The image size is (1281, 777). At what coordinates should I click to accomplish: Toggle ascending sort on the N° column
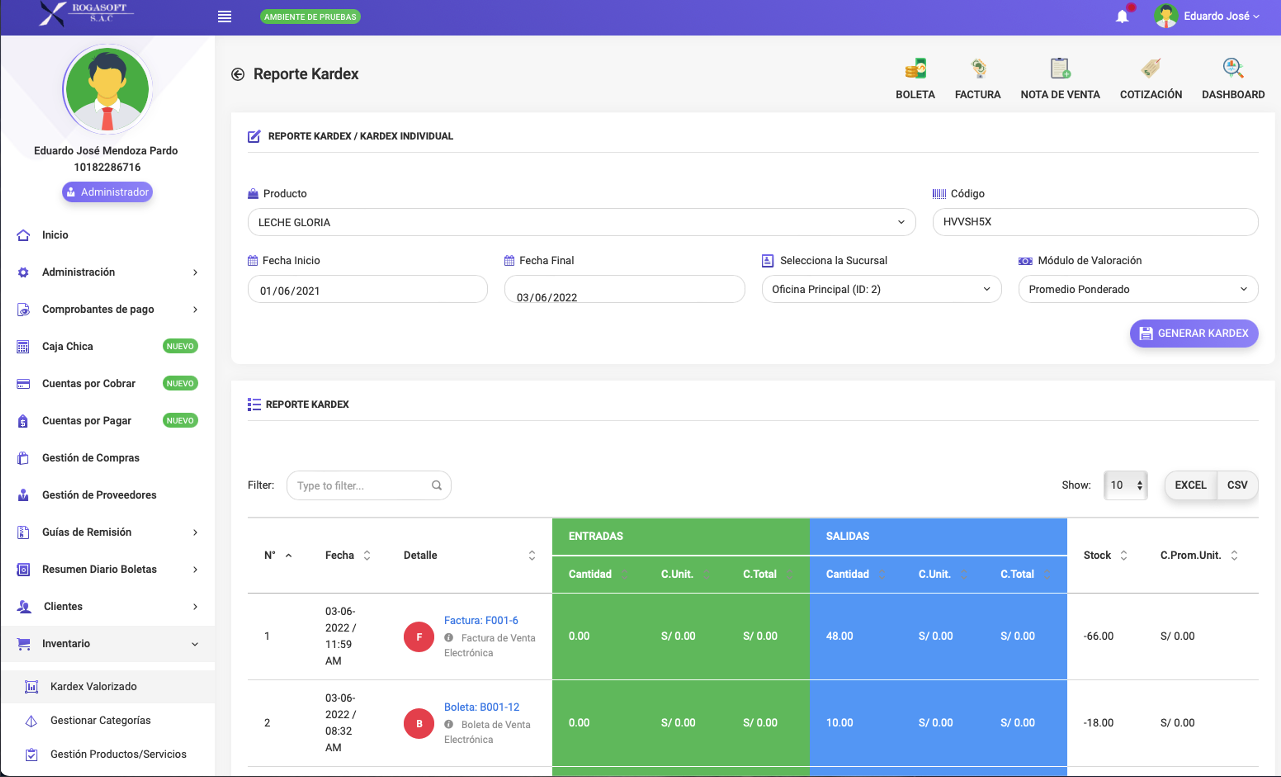[x=290, y=554]
